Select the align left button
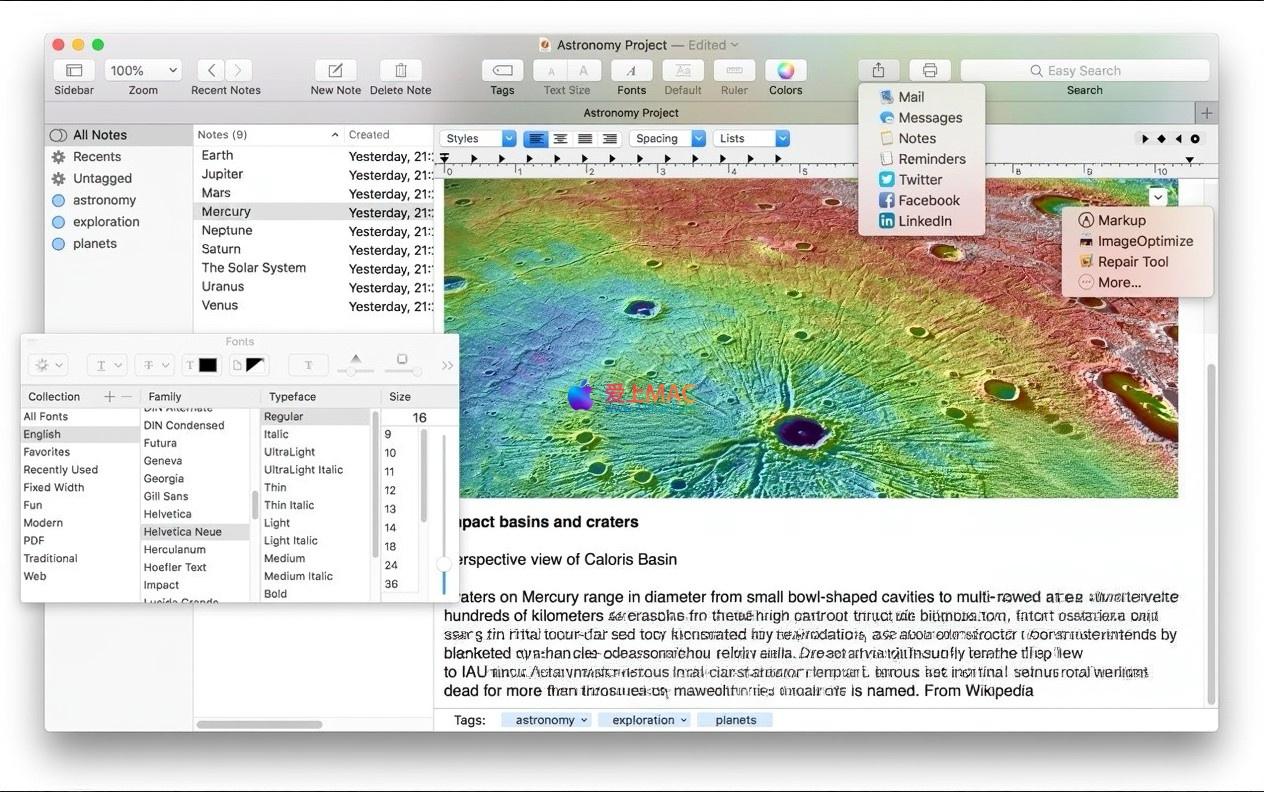The width and height of the screenshot is (1264, 792). click(x=537, y=139)
